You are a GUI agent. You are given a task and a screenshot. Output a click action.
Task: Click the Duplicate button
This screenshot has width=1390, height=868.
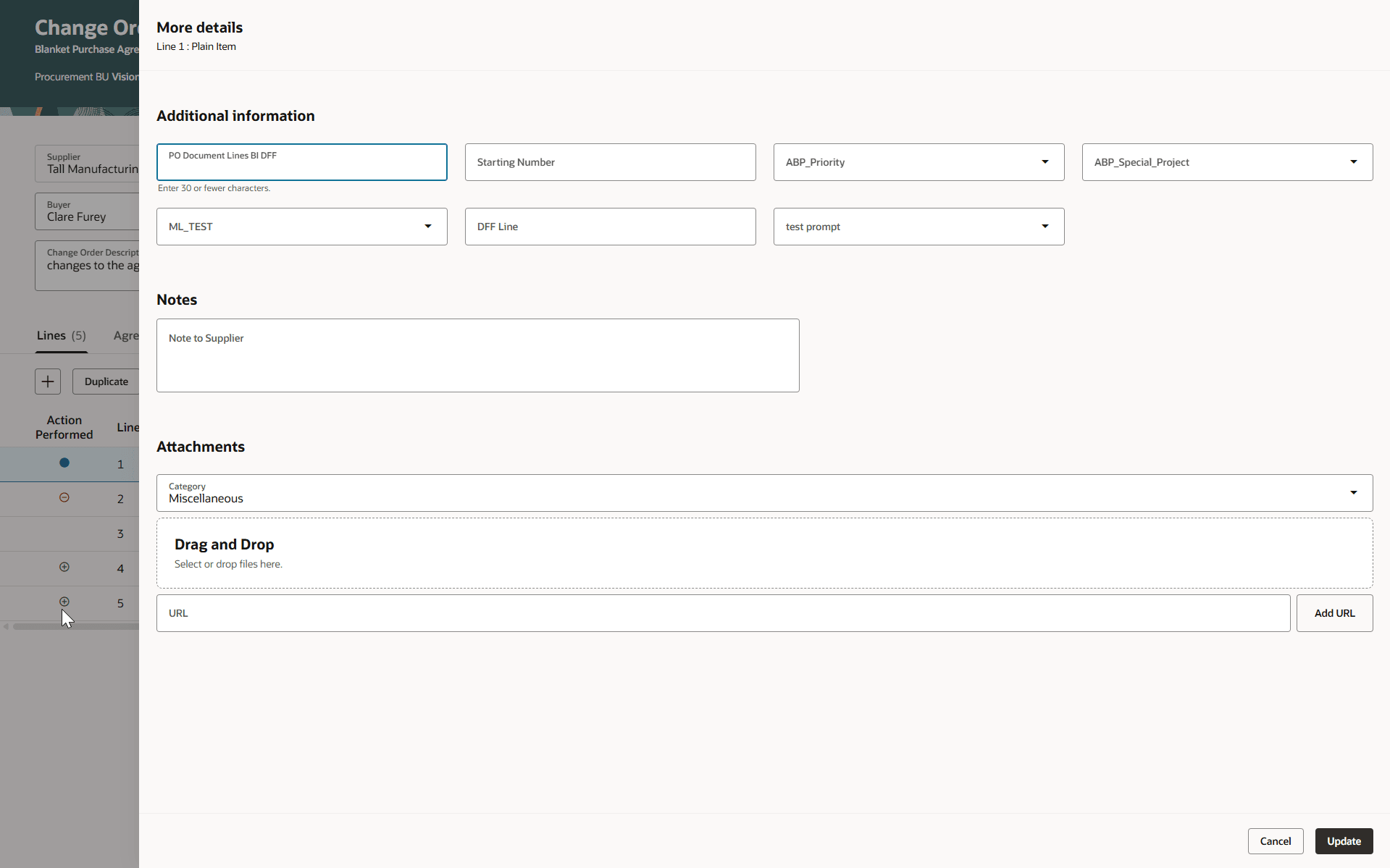(106, 382)
